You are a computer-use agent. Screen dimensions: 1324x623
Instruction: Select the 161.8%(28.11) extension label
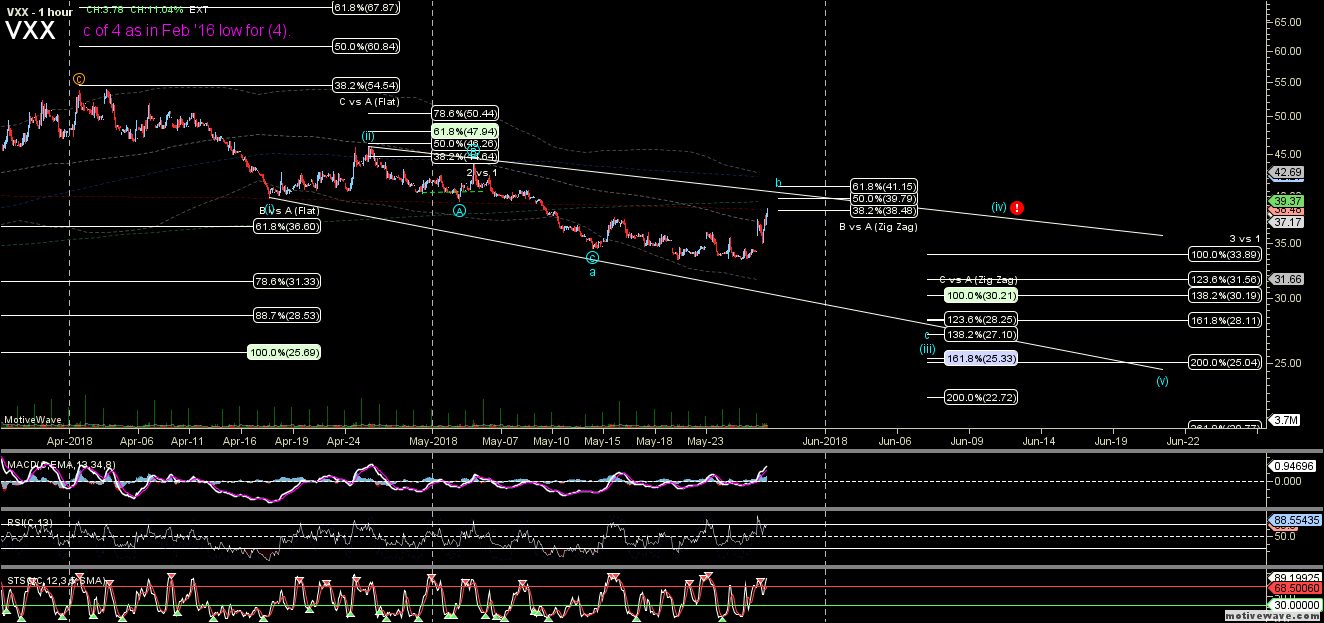tap(1224, 320)
